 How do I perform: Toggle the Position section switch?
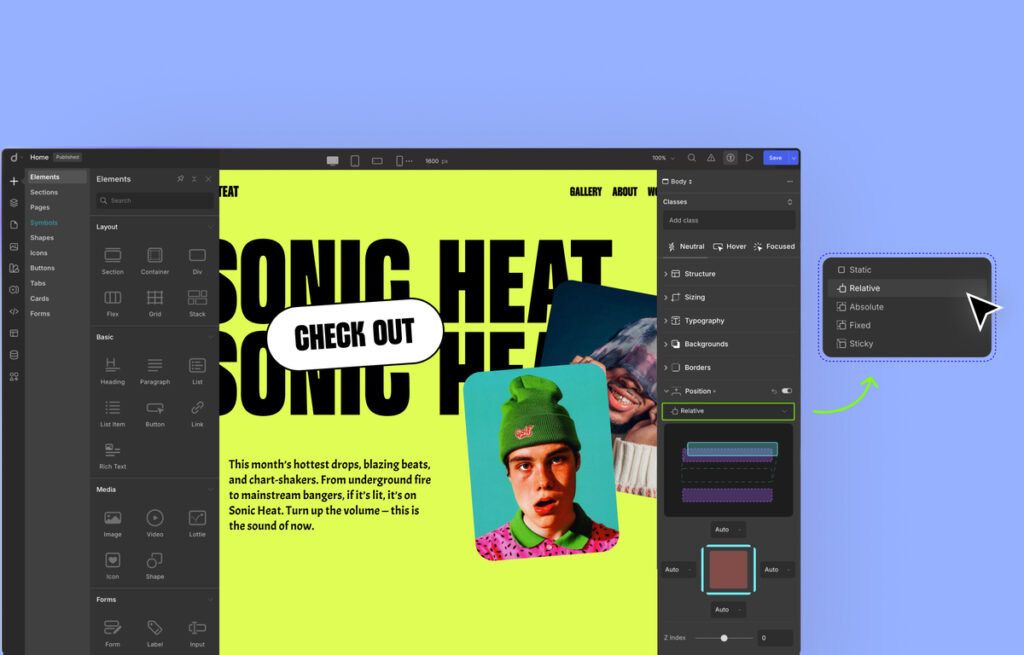click(786, 391)
